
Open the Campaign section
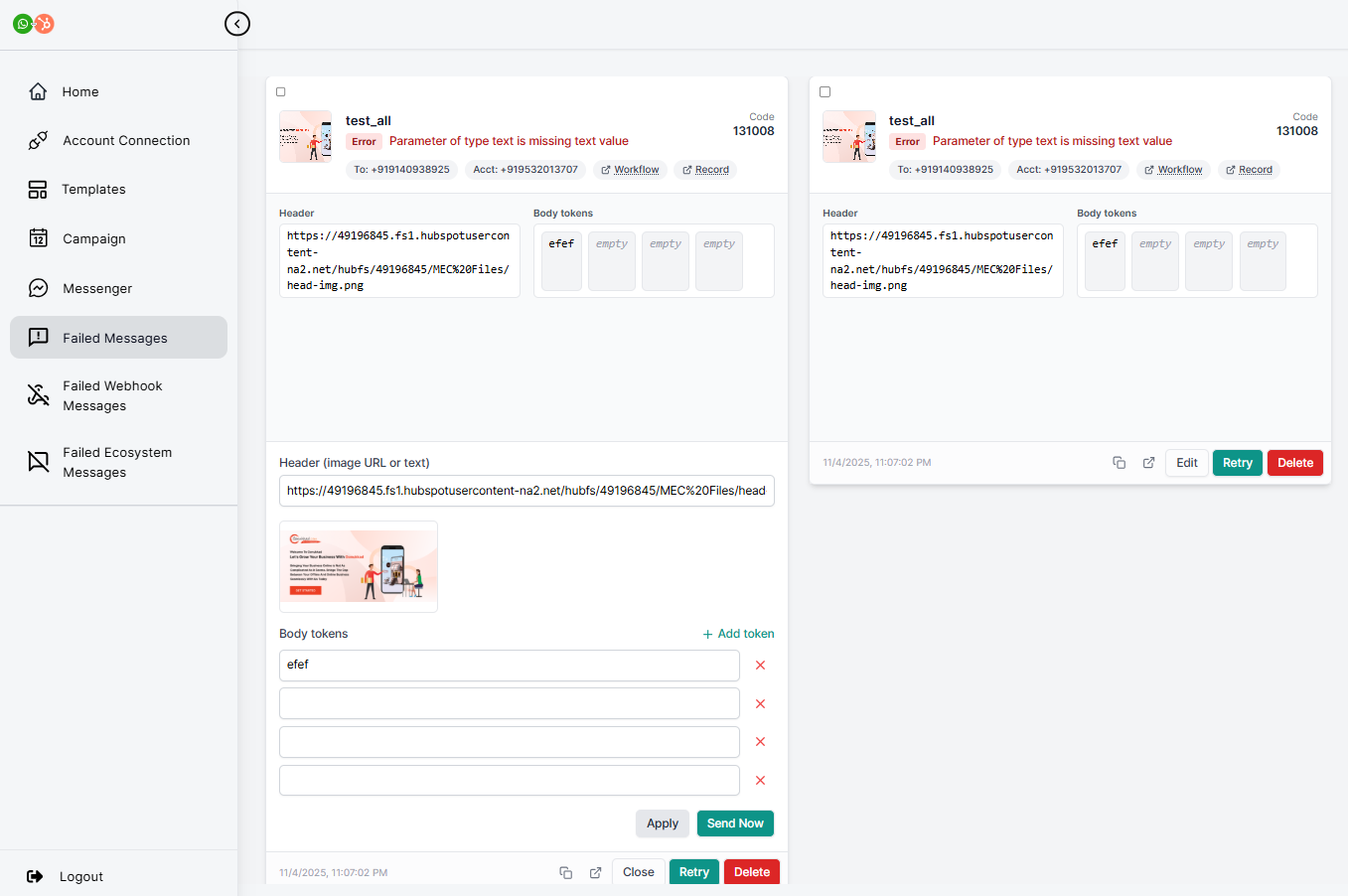[x=93, y=239]
